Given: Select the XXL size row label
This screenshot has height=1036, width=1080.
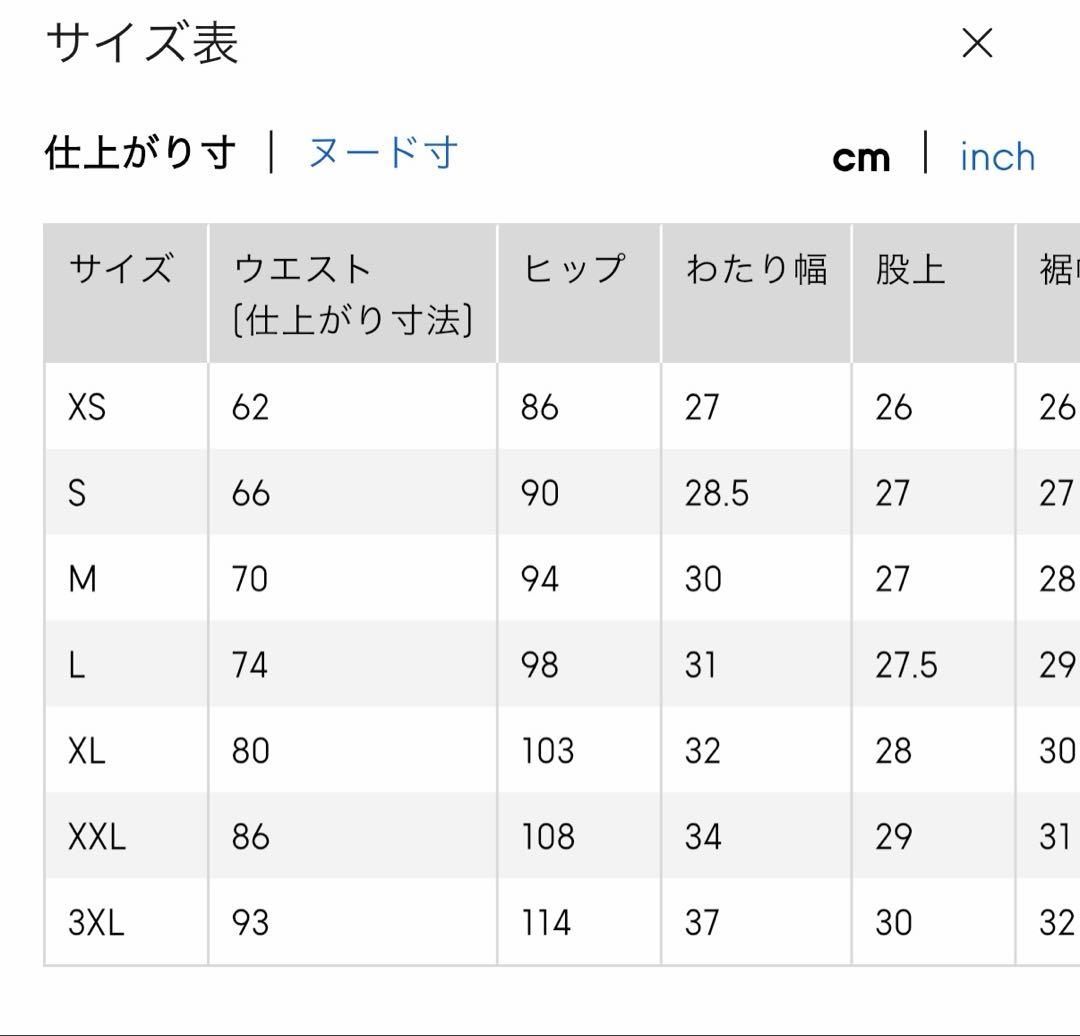Looking at the screenshot, I should 97,837.
